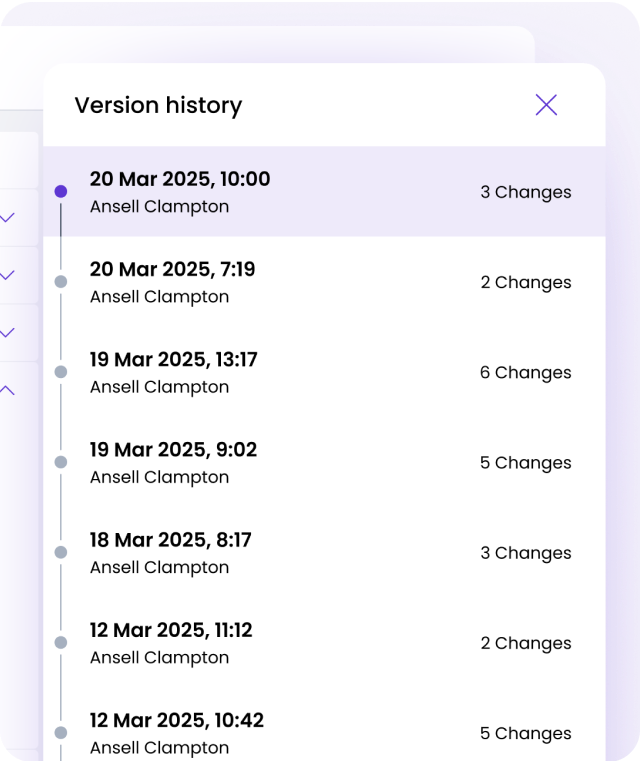
Task: Expand the middle down chevron in the left panel
Action: coord(8,275)
